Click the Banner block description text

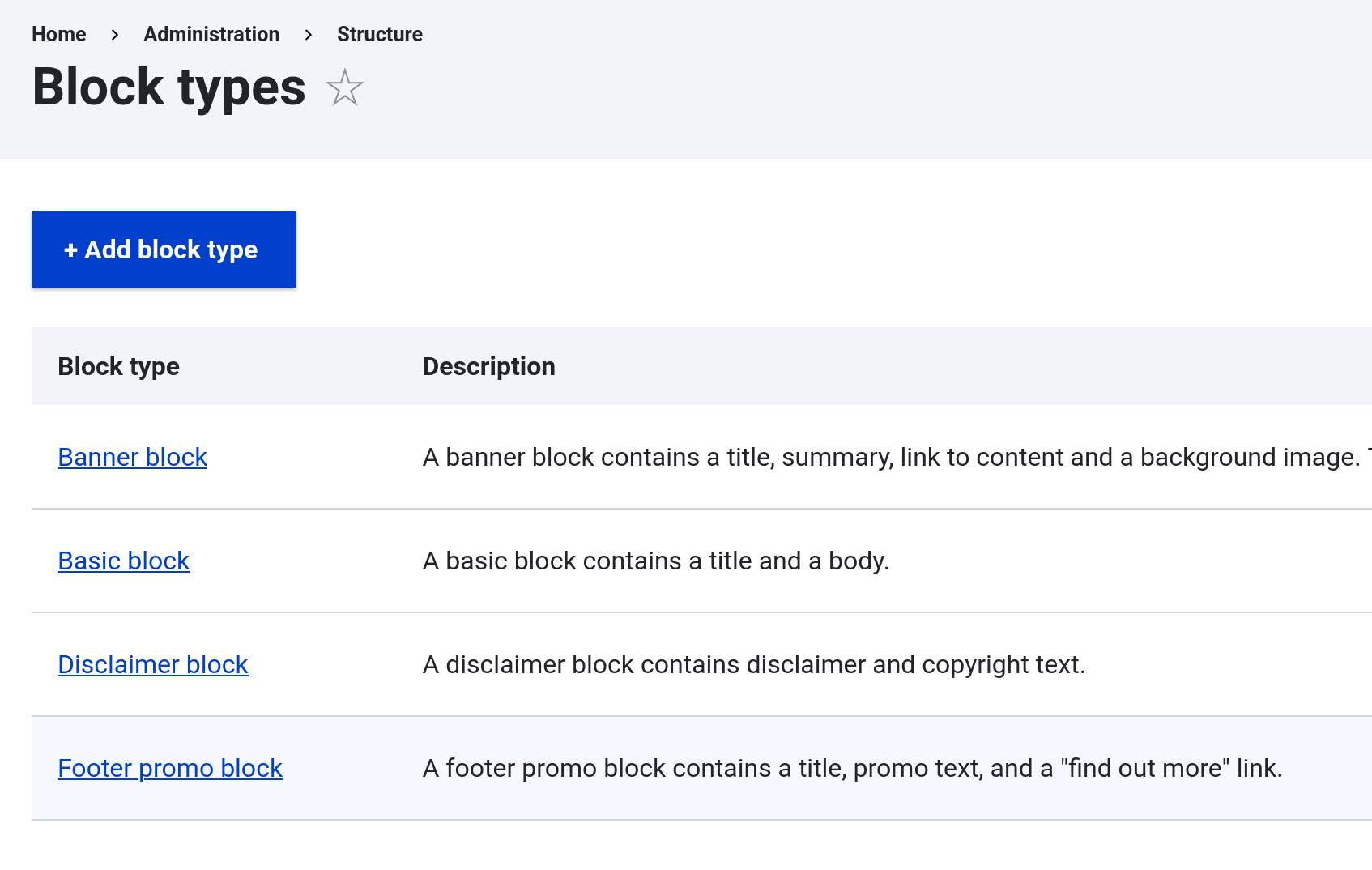tap(891, 457)
